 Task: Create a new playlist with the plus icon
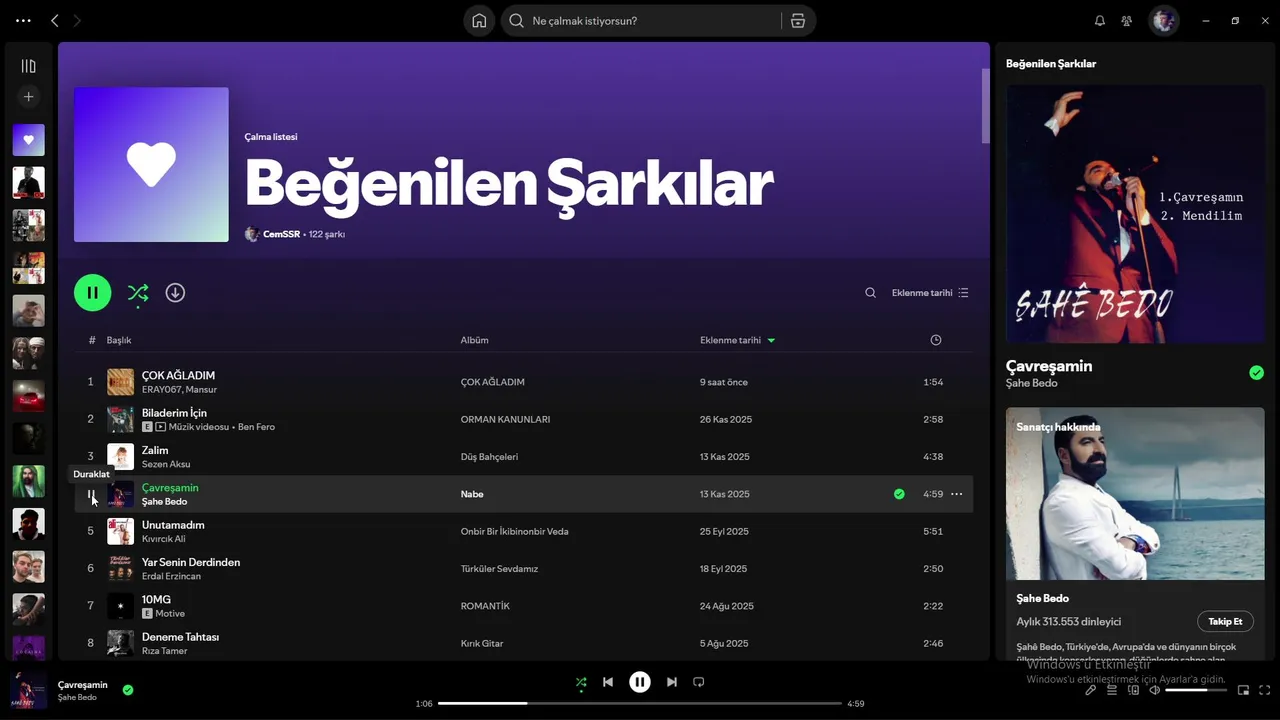(28, 97)
